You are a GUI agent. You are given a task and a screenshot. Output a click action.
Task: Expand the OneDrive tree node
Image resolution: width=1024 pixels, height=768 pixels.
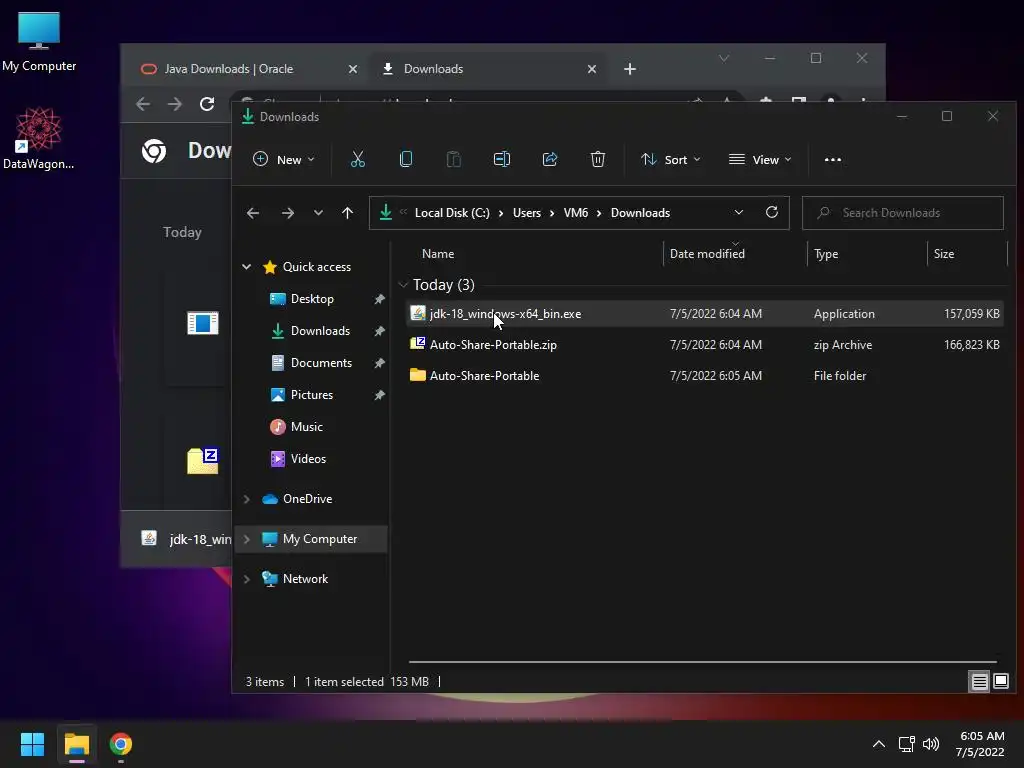click(246, 499)
